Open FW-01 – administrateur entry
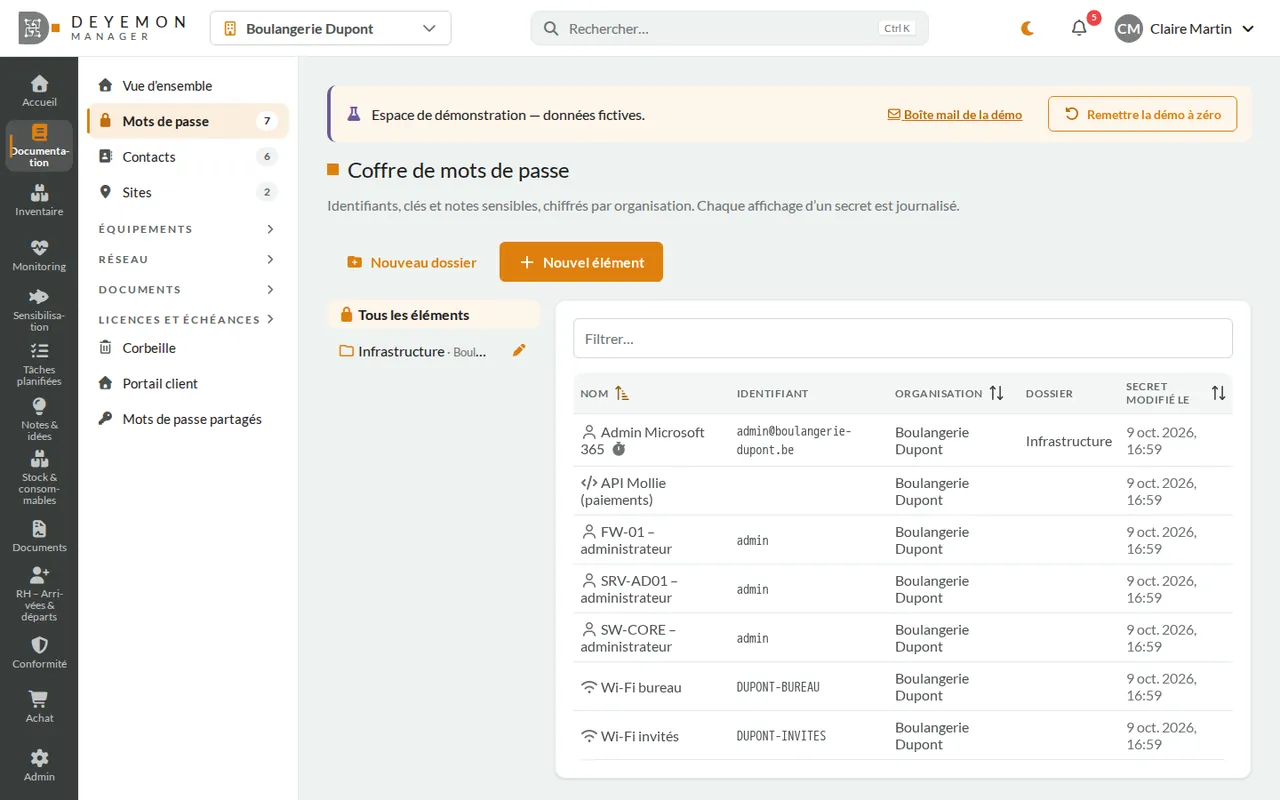The height and width of the screenshot is (800, 1280). [626, 540]
